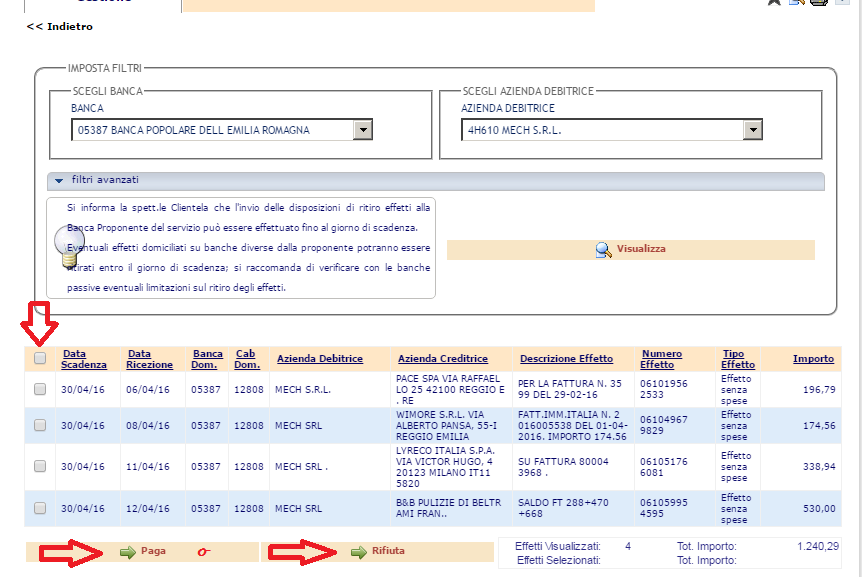The height and width of the screenshot is (577, 862).
Task: Check the WIMORE S.R.L. row checkbox
Action: pos(40,425)
